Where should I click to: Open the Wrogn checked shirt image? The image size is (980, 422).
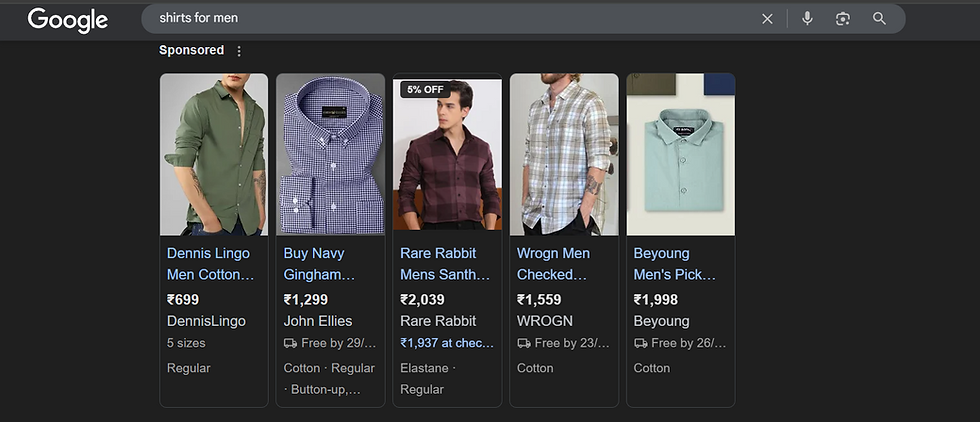[564, 154]
